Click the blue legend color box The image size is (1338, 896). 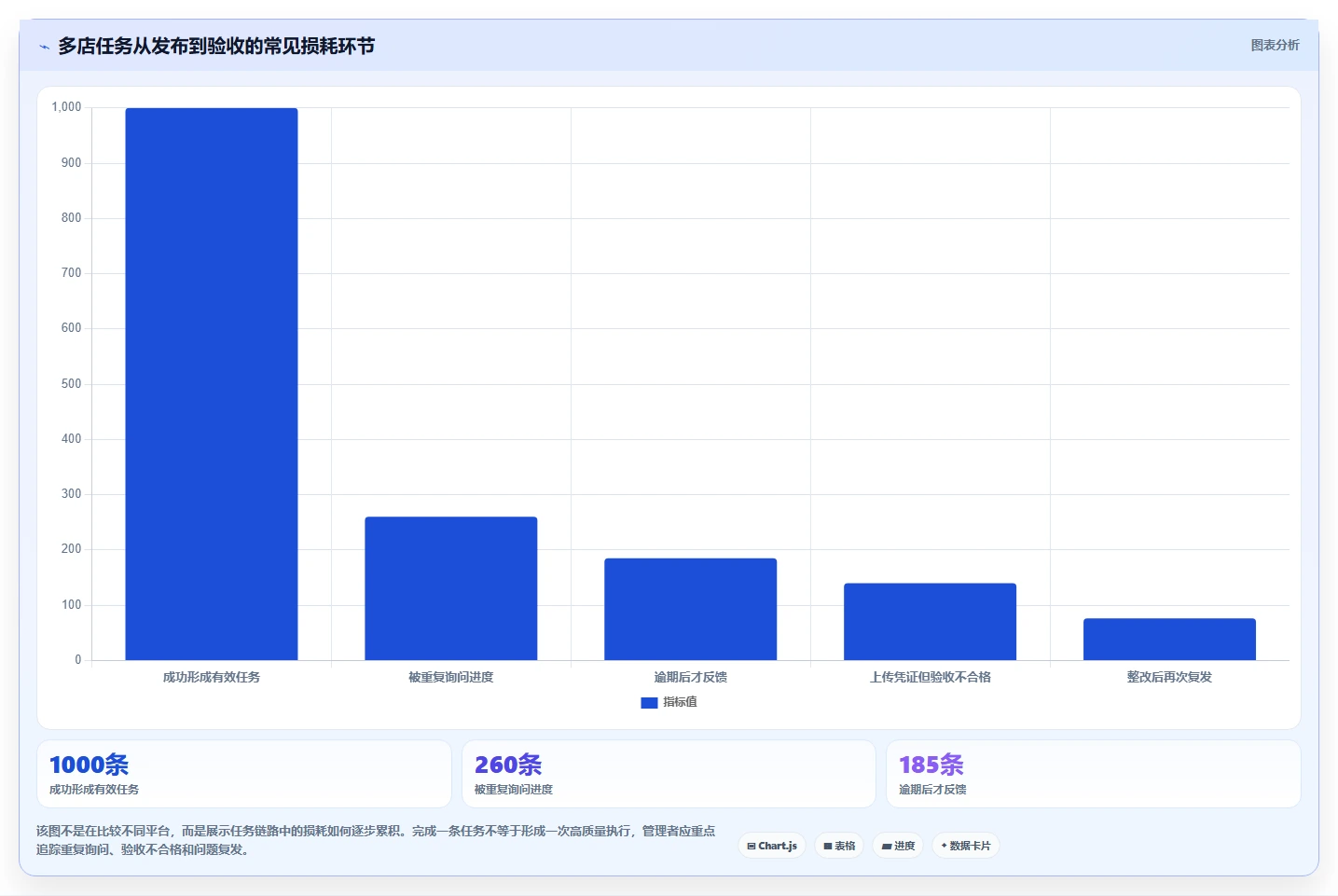click(x=649, y=703)
